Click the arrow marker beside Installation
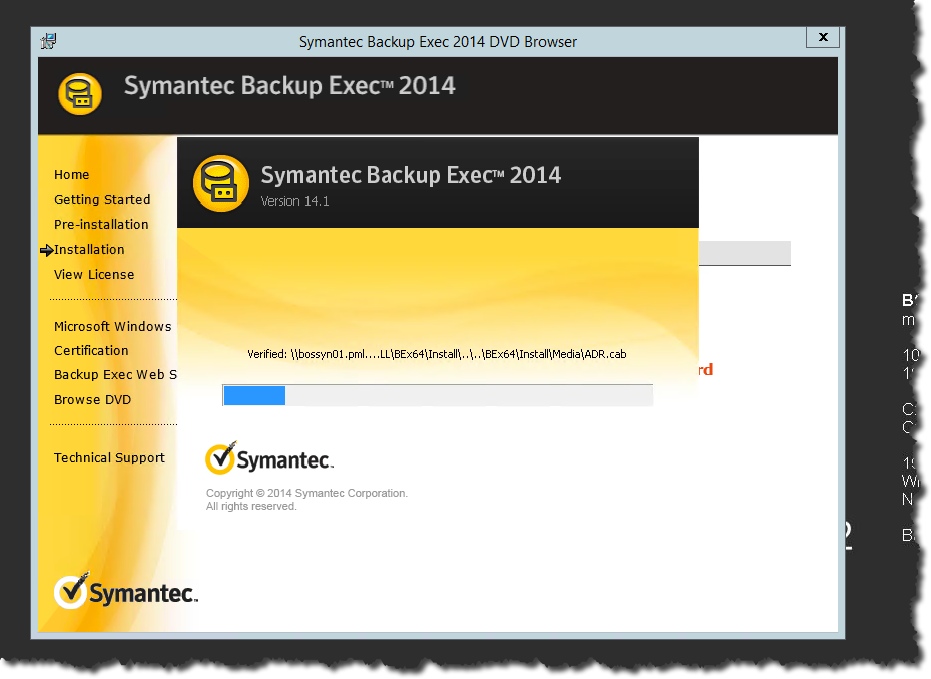The height and width of the screenshot is (679, 931). tap(46, 250)
